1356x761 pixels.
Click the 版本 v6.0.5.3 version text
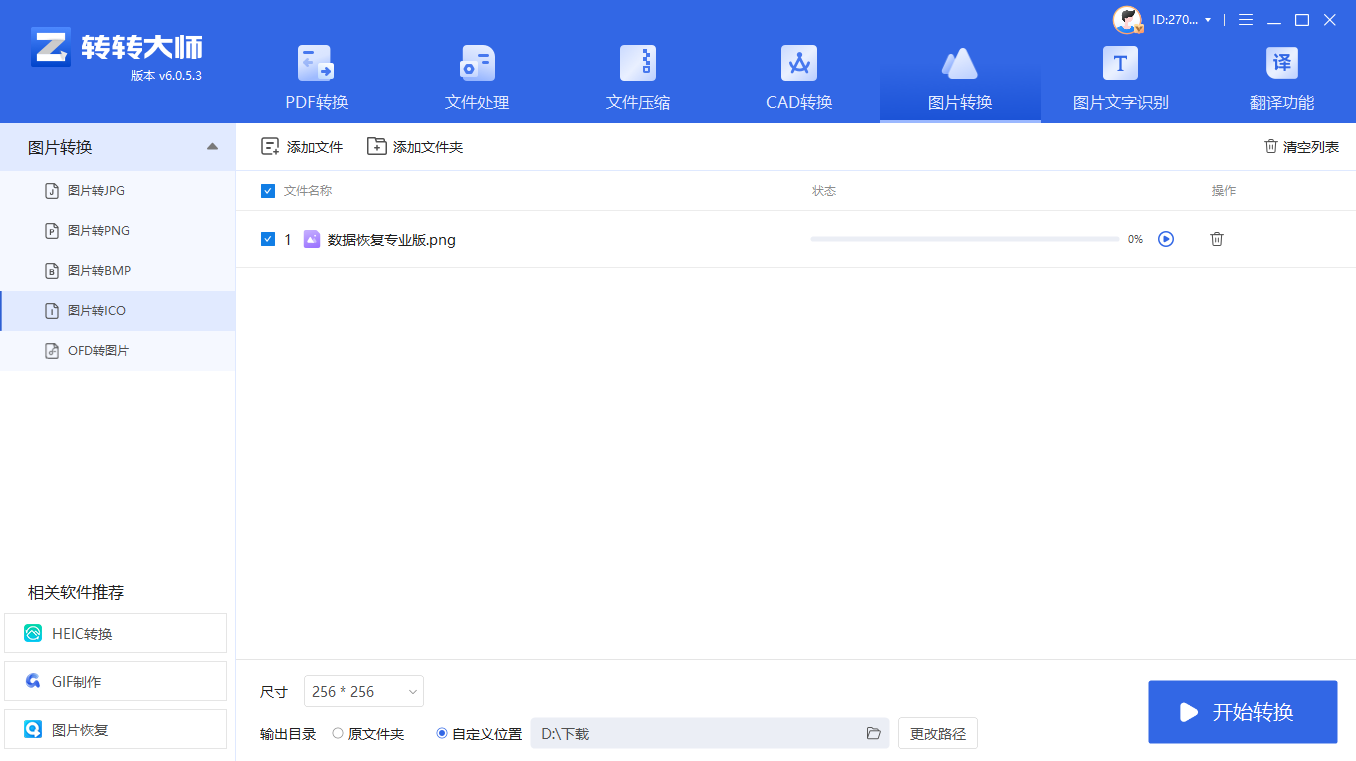[166, 76]
